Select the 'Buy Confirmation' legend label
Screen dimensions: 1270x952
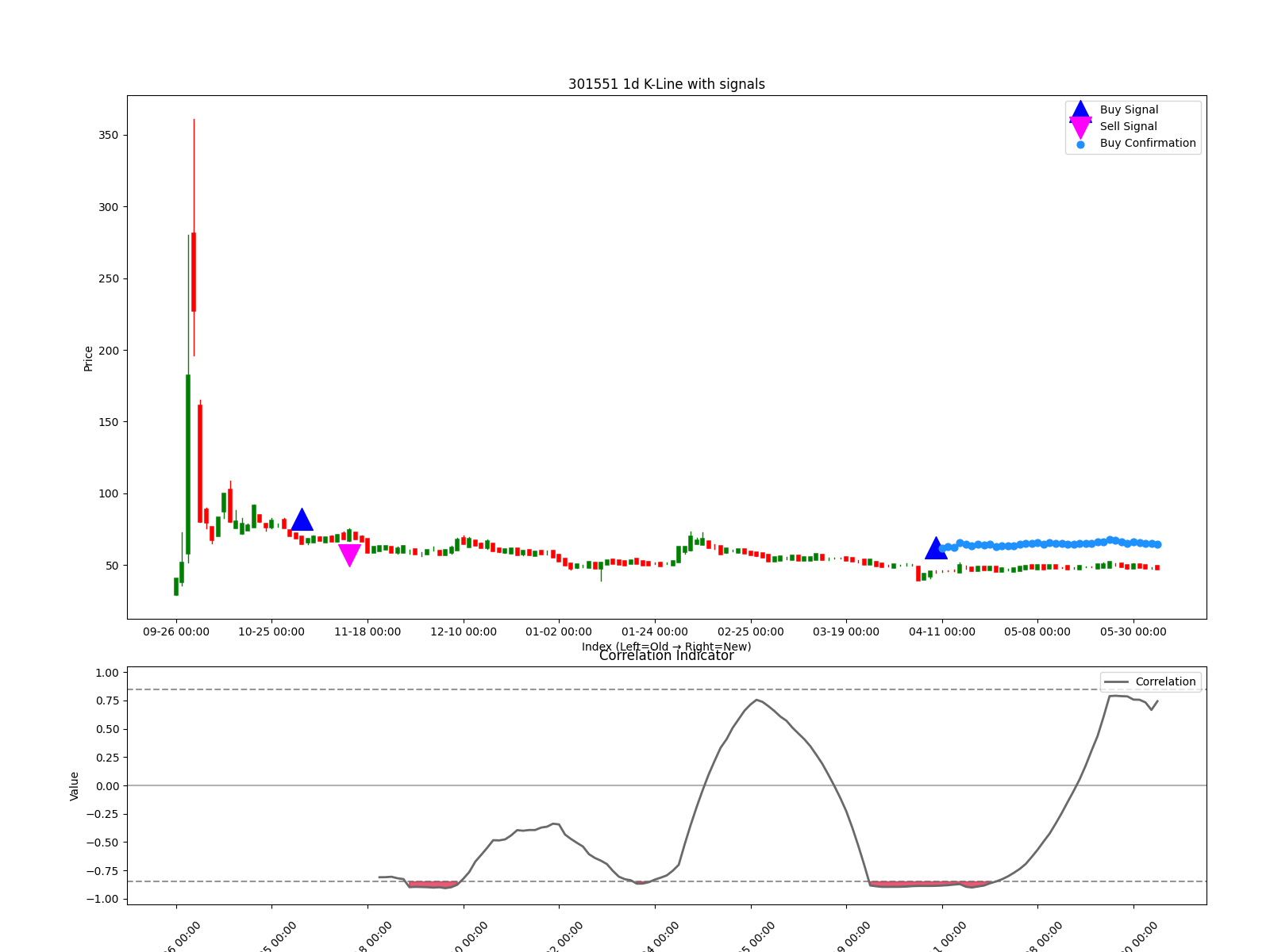pos(1148,144)
